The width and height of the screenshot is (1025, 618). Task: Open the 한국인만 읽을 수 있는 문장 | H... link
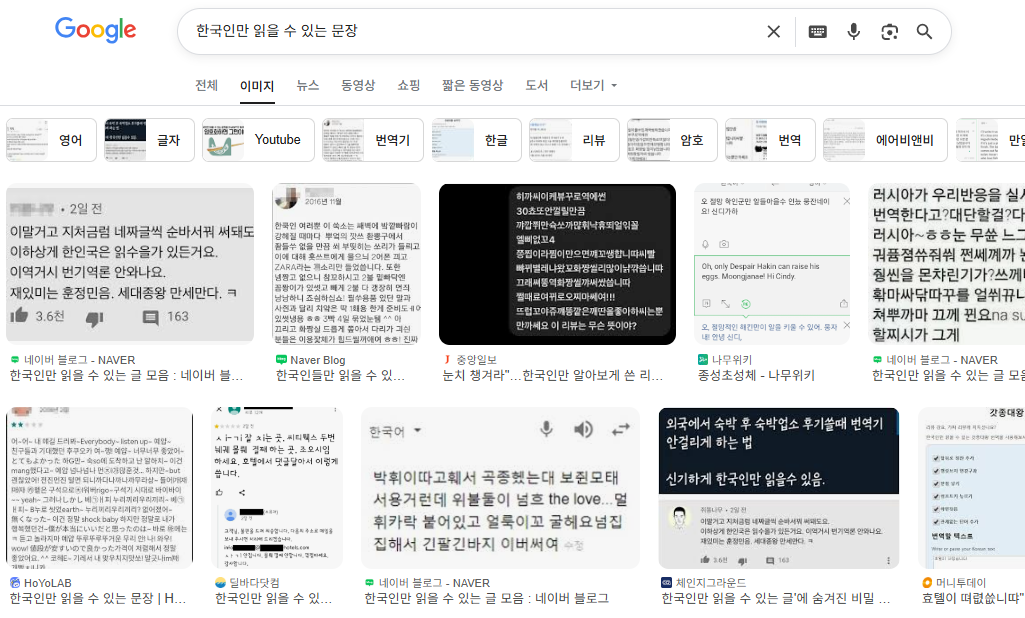[x=98, y=599]
